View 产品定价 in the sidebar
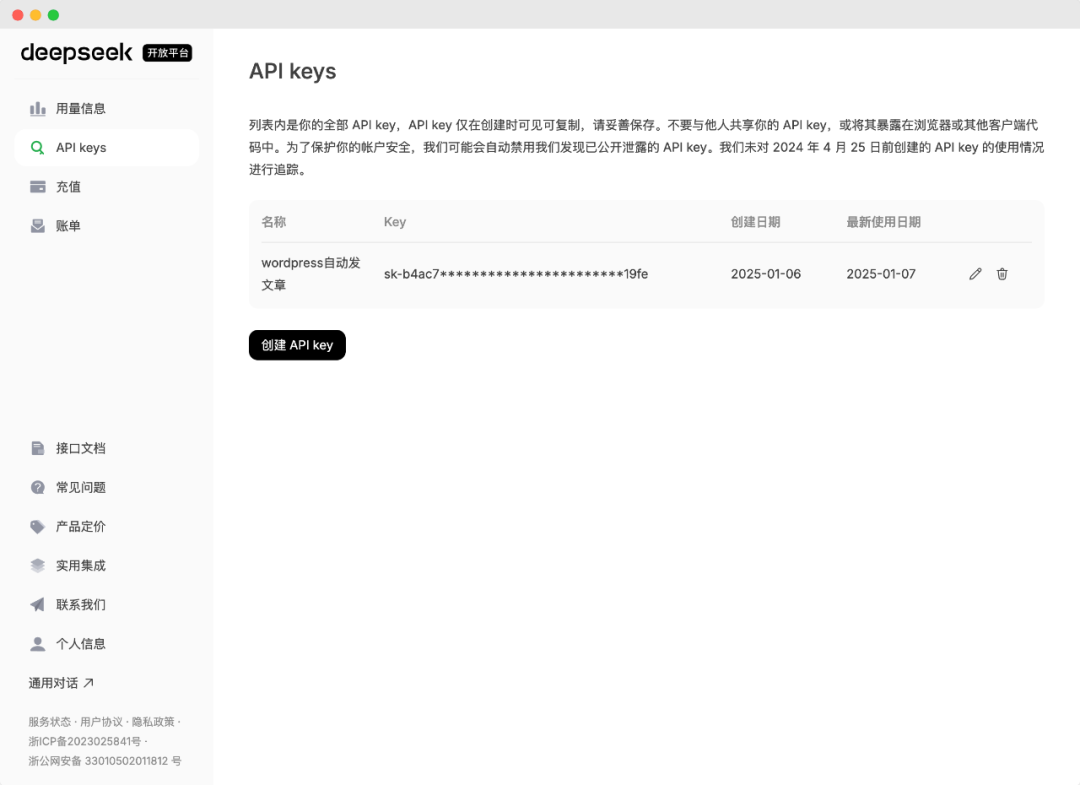 pos(107,527)
